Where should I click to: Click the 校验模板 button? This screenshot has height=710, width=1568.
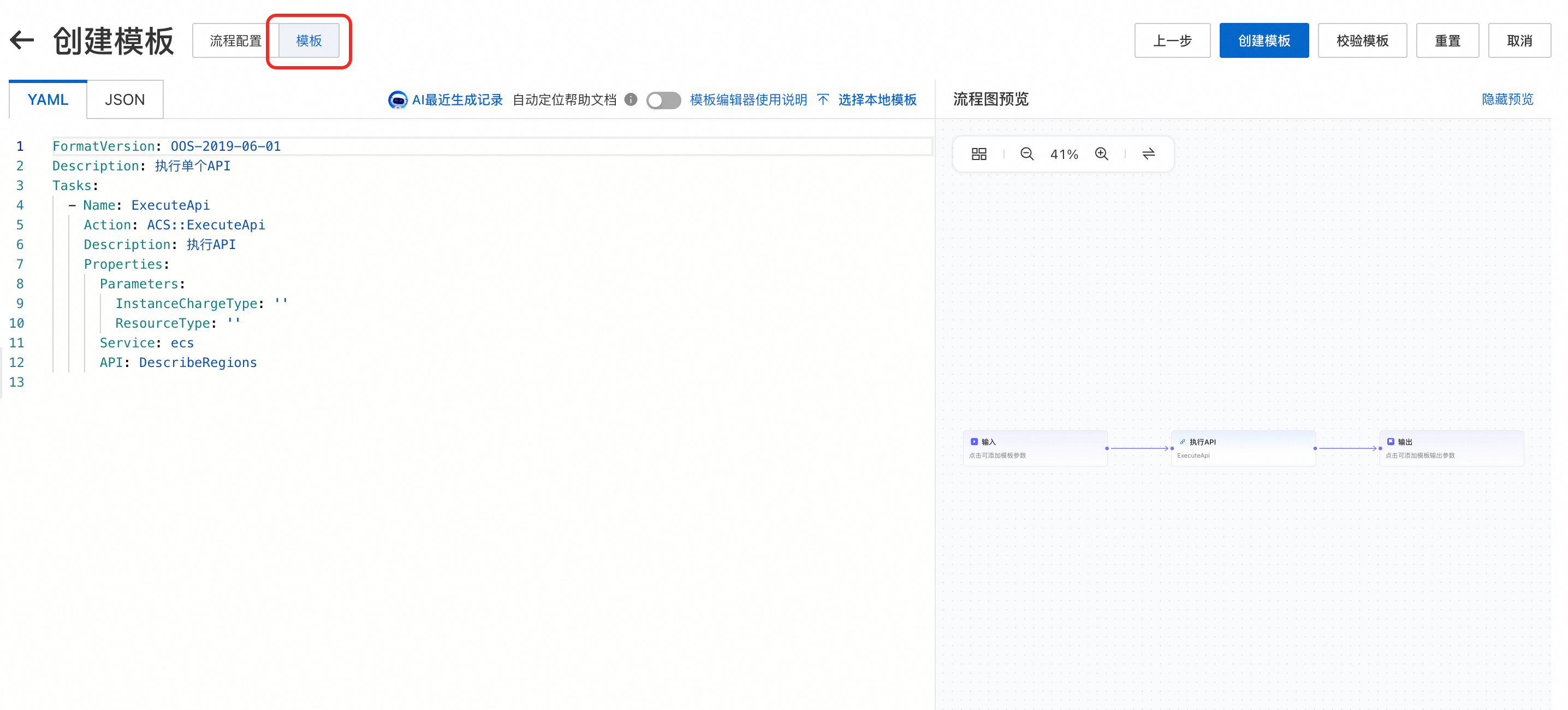coord(1362,41)
